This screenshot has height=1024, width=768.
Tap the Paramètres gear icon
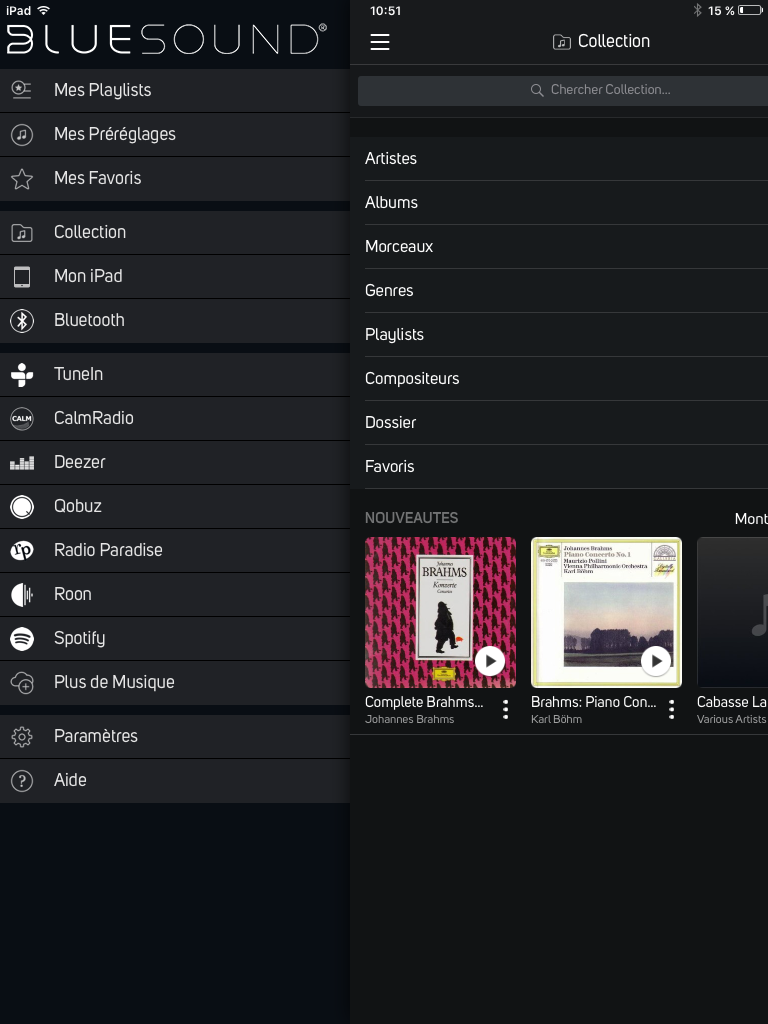click(22, 737)
